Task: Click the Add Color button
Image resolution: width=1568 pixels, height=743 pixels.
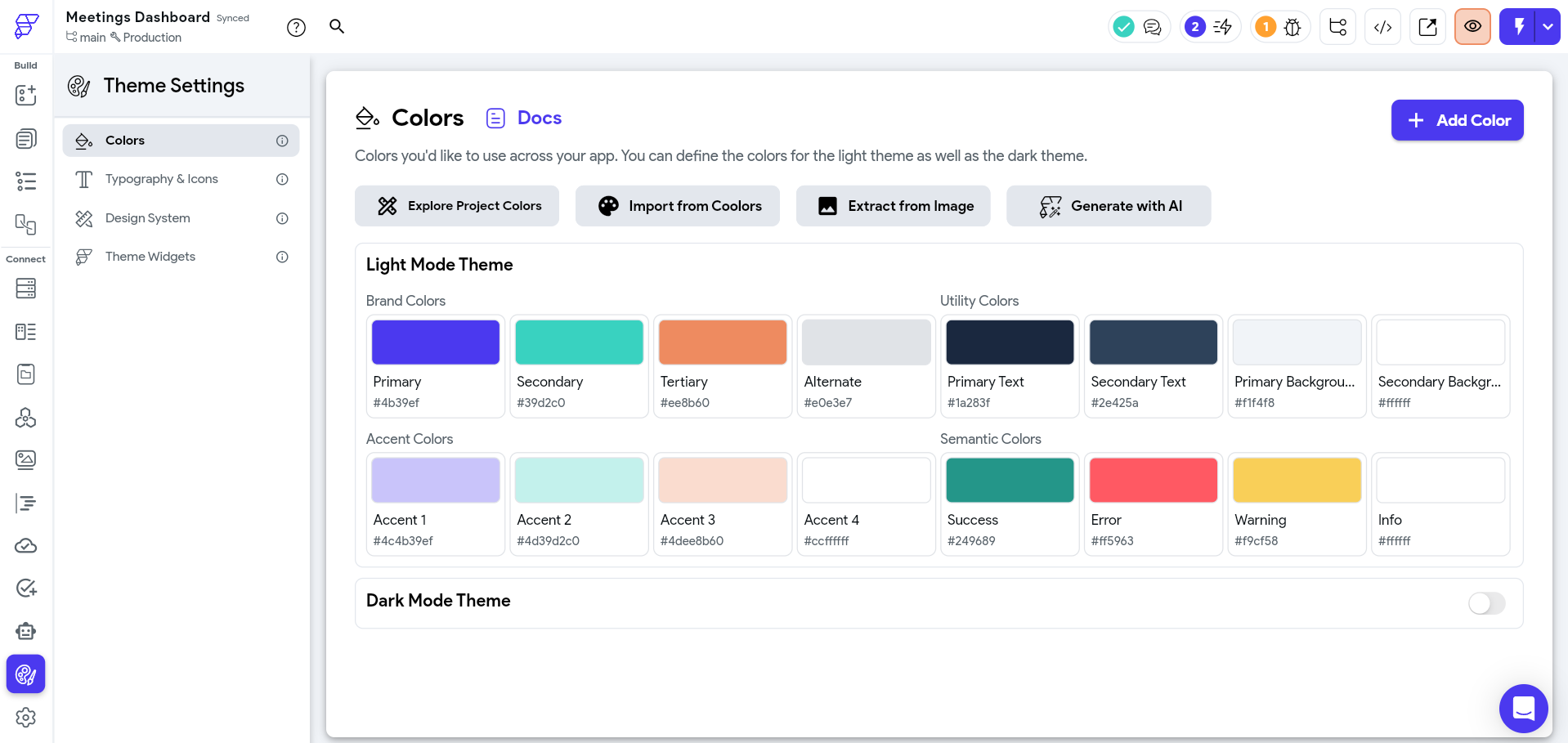Action: coord(1457,120)
